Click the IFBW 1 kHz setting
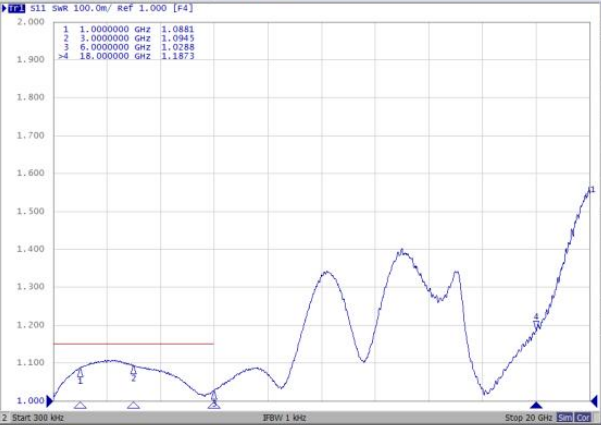The image size is (601, 425). [x=284, y=417]
